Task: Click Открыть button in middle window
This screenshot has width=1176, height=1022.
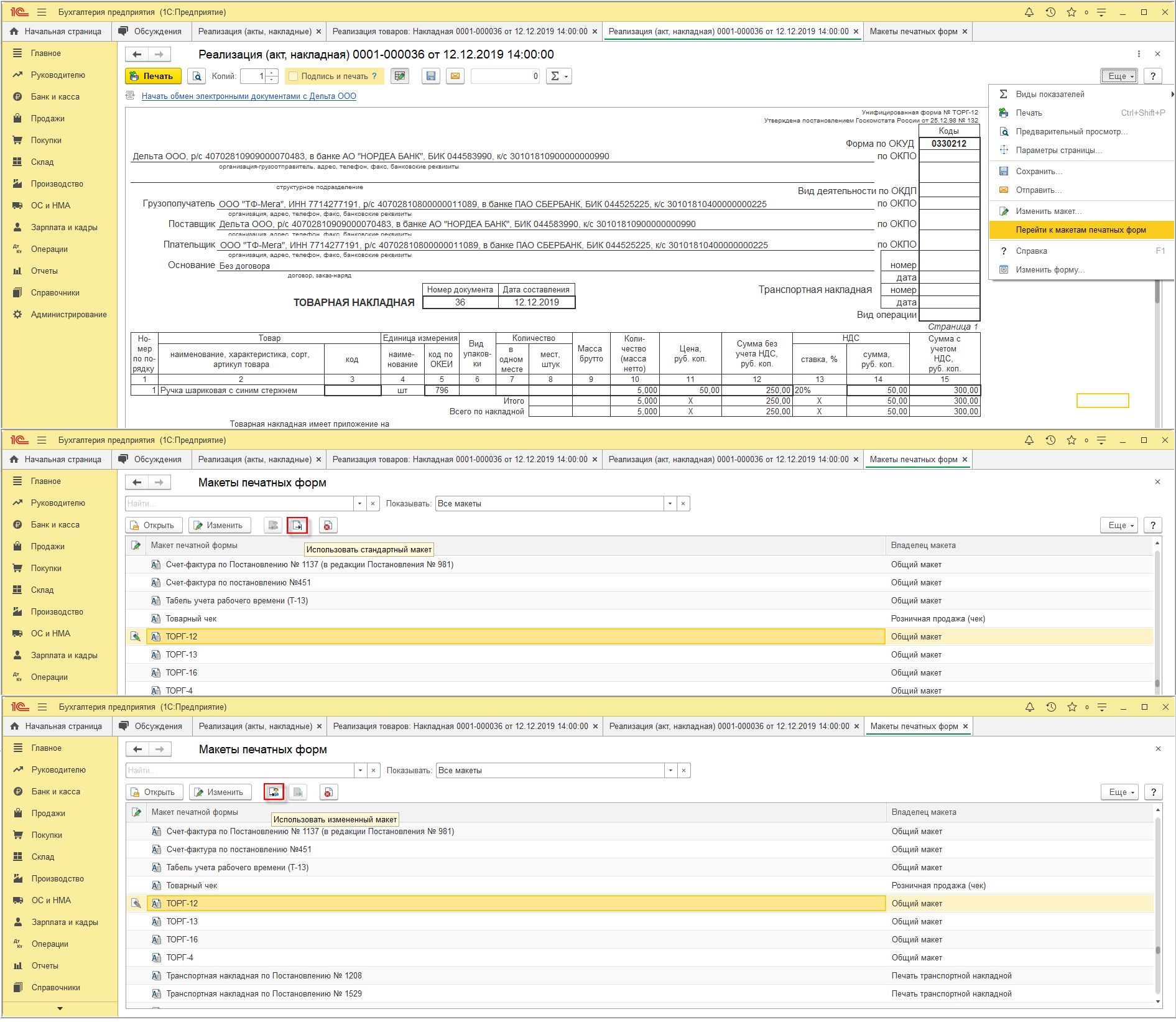Action: [154, 525]
